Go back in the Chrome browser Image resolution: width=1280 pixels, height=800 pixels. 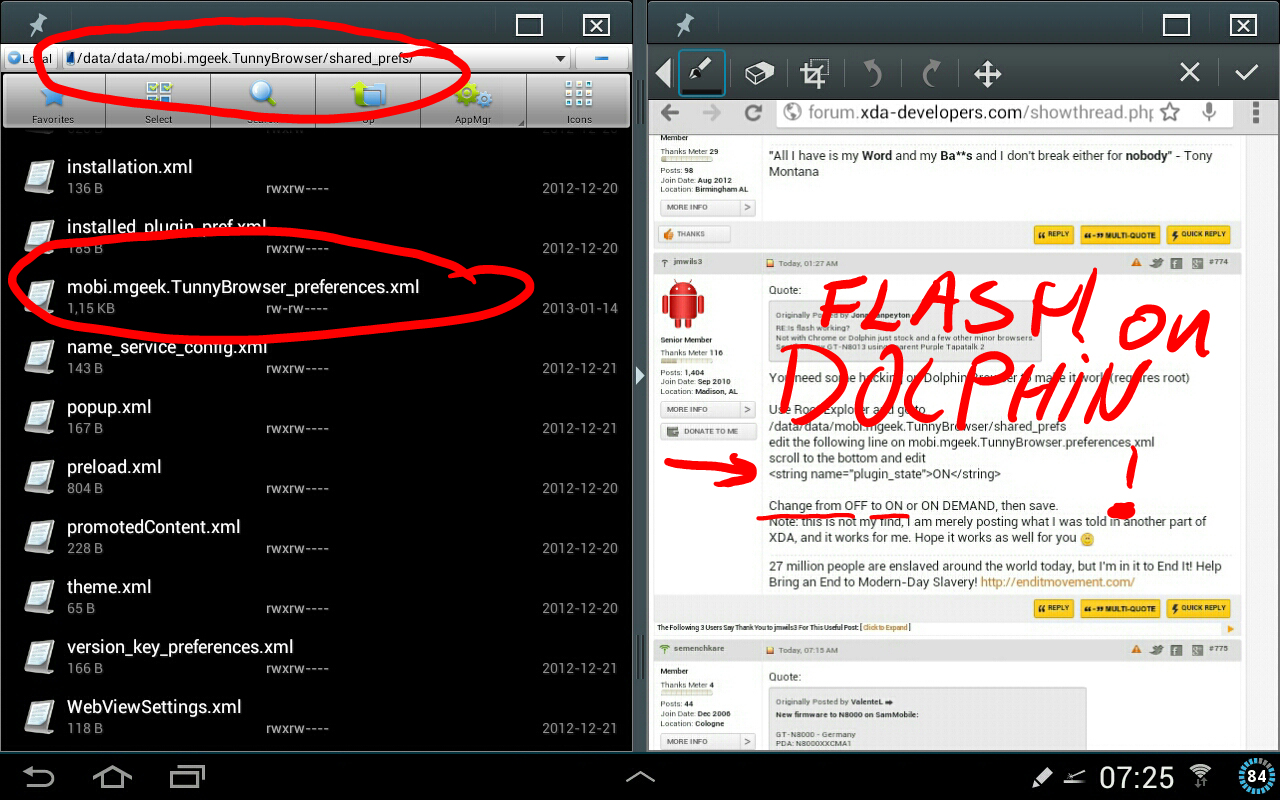[670, 113]
